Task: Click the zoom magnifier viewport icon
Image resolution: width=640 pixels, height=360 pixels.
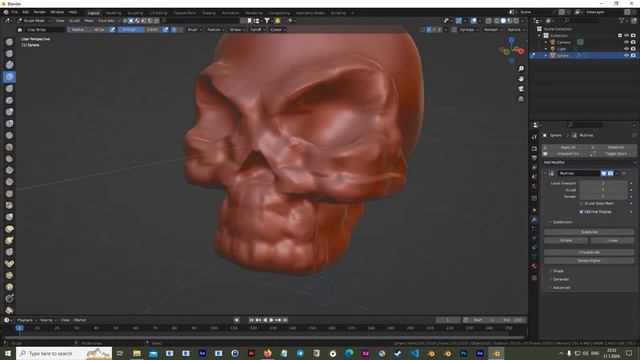Action: (521, 69)
